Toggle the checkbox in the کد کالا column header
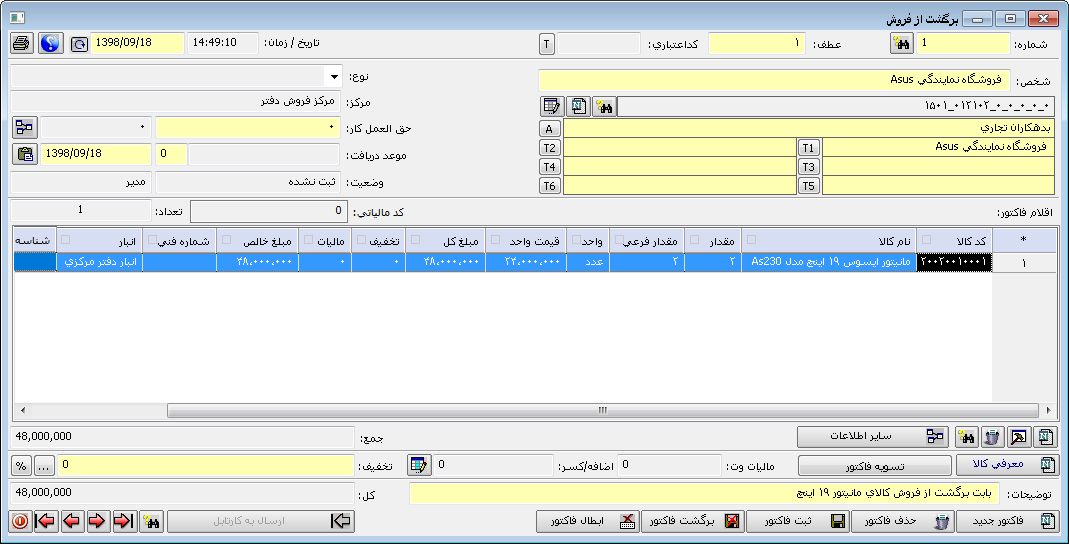 coord(925,240)
